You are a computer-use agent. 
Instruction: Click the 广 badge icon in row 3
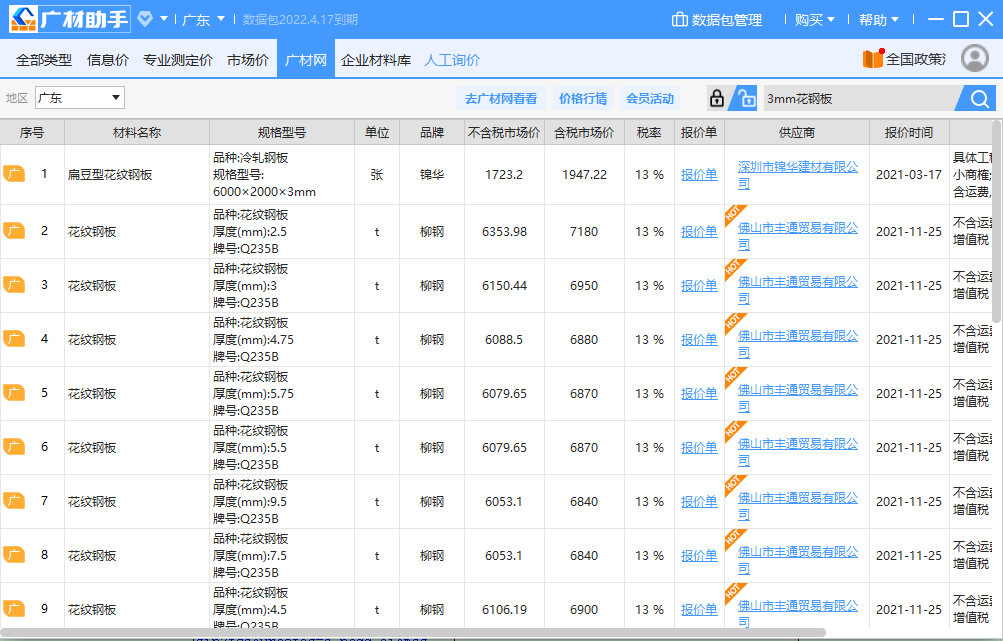14,285
